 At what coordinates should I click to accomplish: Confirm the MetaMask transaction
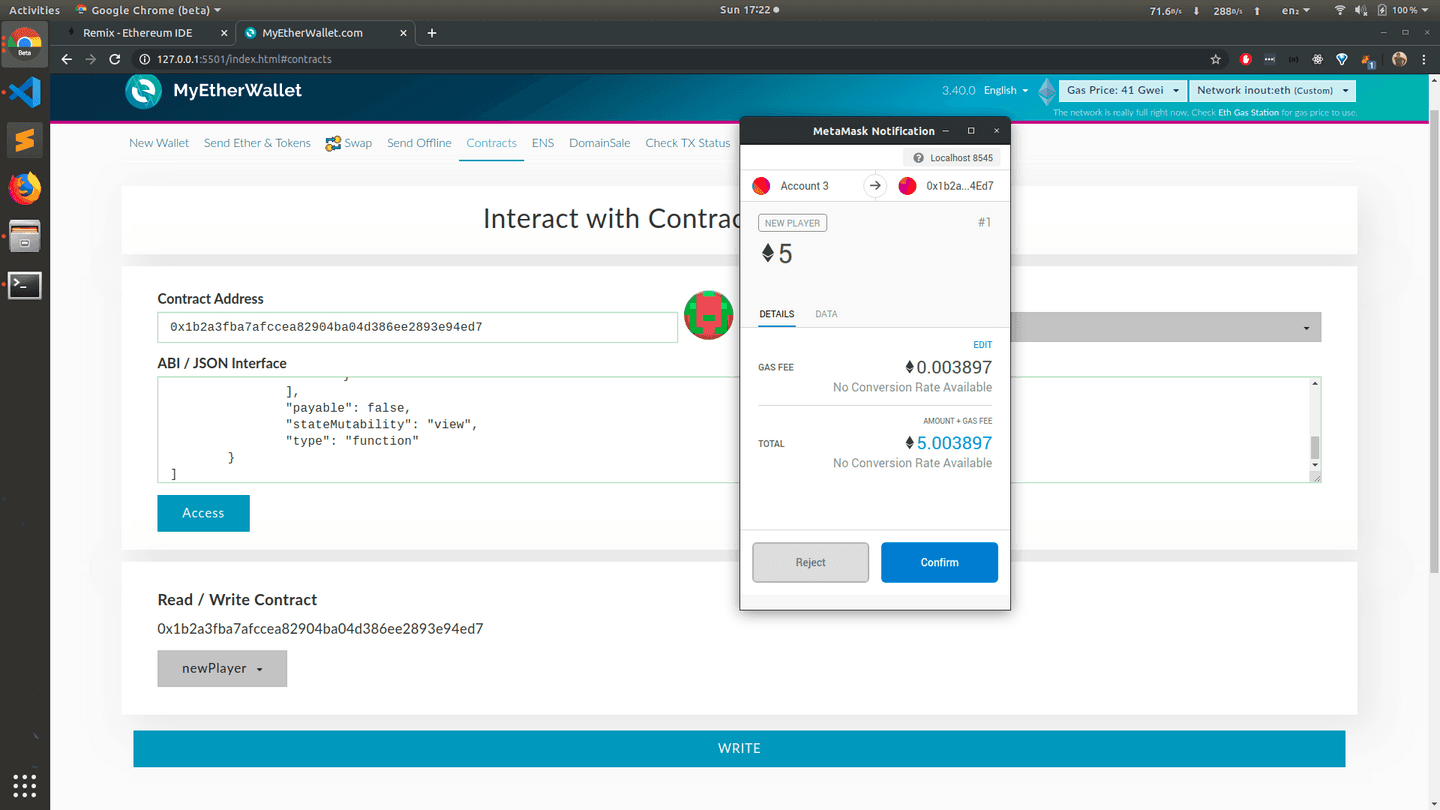coord(939,562)
